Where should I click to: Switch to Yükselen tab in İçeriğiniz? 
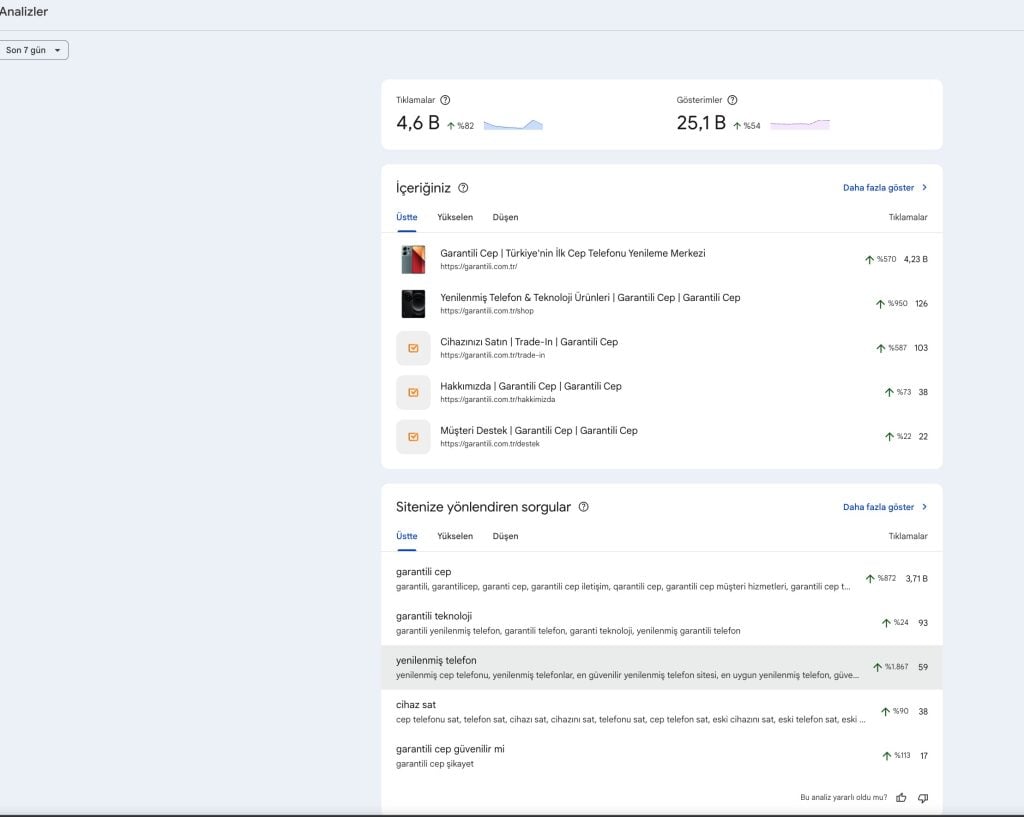coord(455,217)
